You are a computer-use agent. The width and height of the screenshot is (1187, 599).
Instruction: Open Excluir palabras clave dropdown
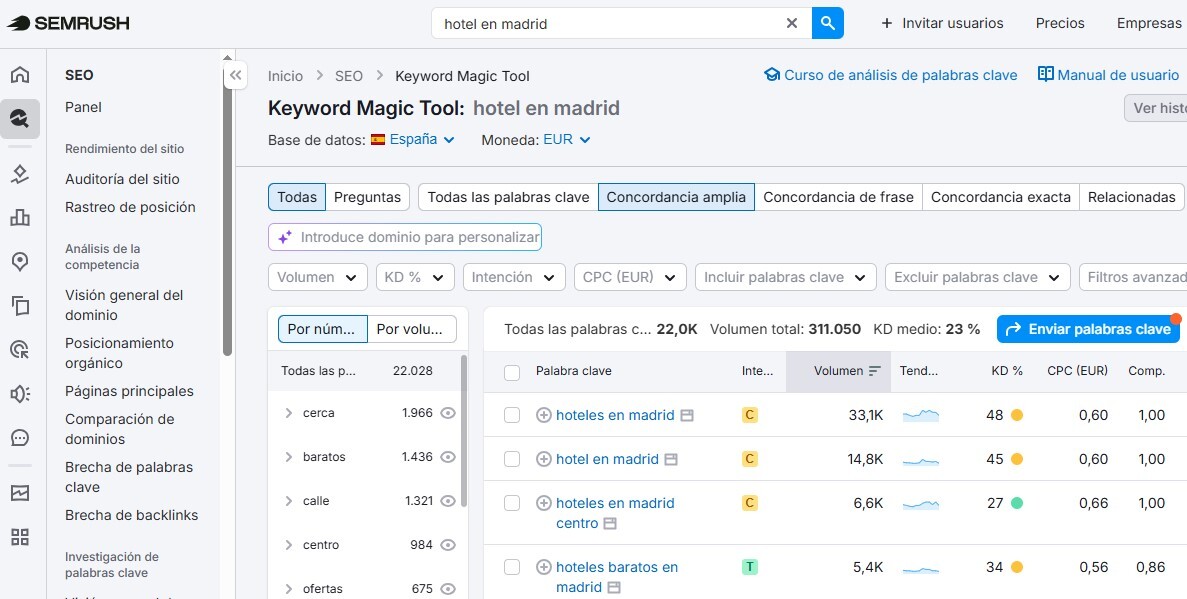(x=978, y=277)
